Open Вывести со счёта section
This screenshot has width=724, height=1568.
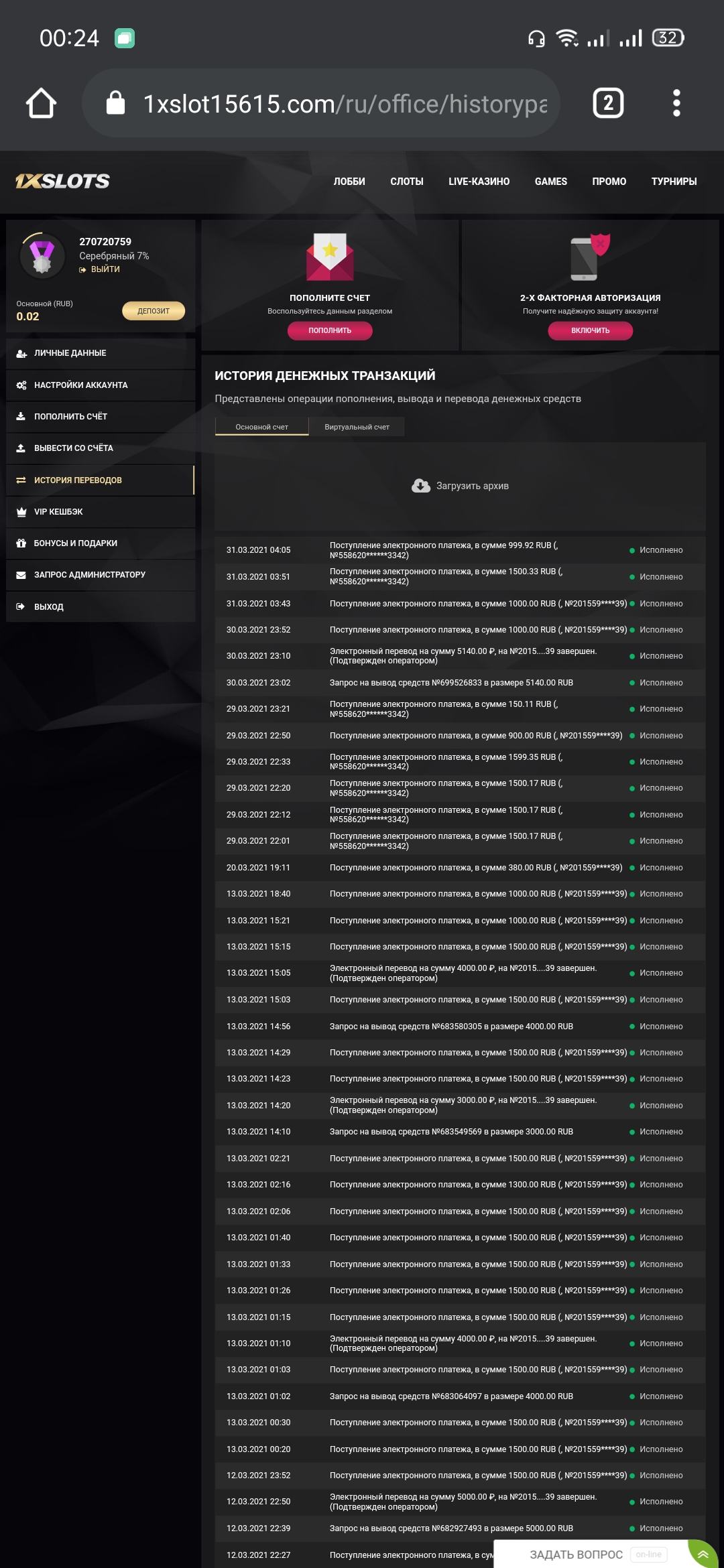(74, 448)
